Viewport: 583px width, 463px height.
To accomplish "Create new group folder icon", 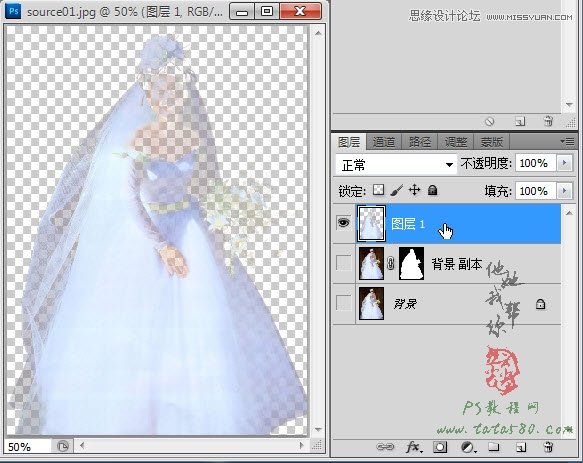I will point(494,446).
